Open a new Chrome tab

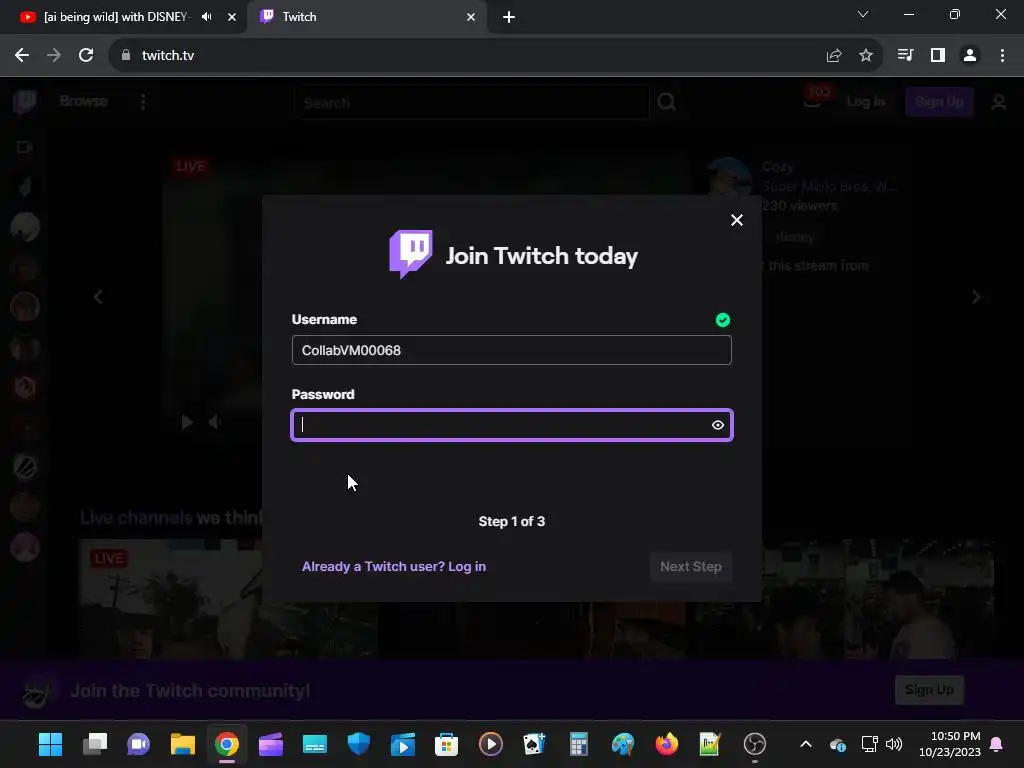[x=509, y=17]
